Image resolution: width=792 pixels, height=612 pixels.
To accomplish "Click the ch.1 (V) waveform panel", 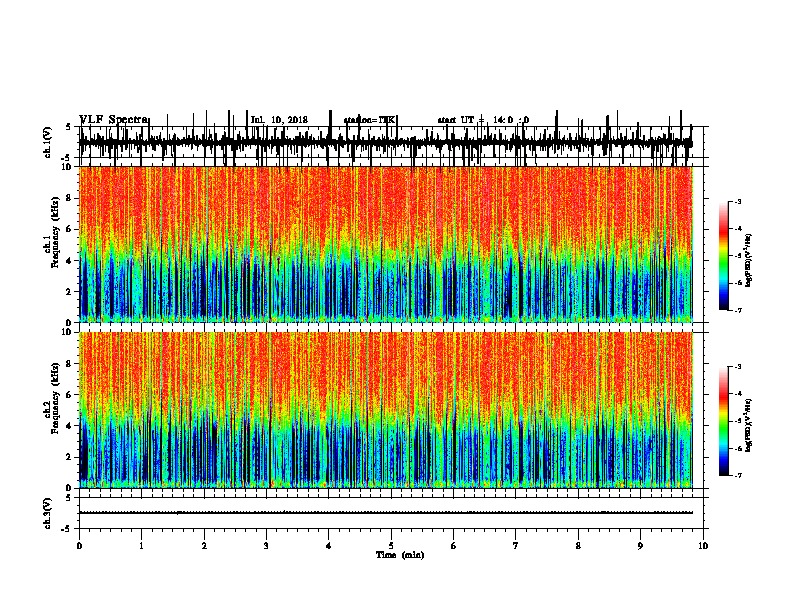I will pyautogui.click(x=391, y=142).
